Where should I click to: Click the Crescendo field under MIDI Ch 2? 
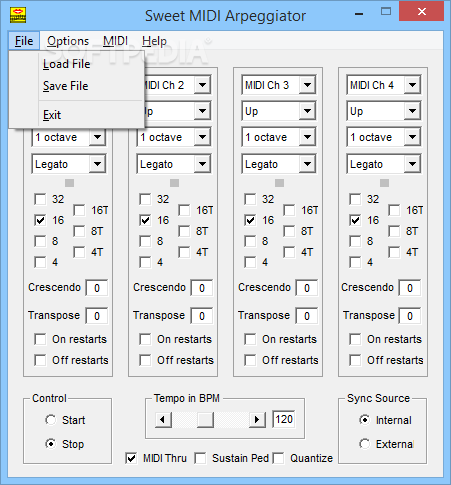pyautogui.click(x=202, y=288)
